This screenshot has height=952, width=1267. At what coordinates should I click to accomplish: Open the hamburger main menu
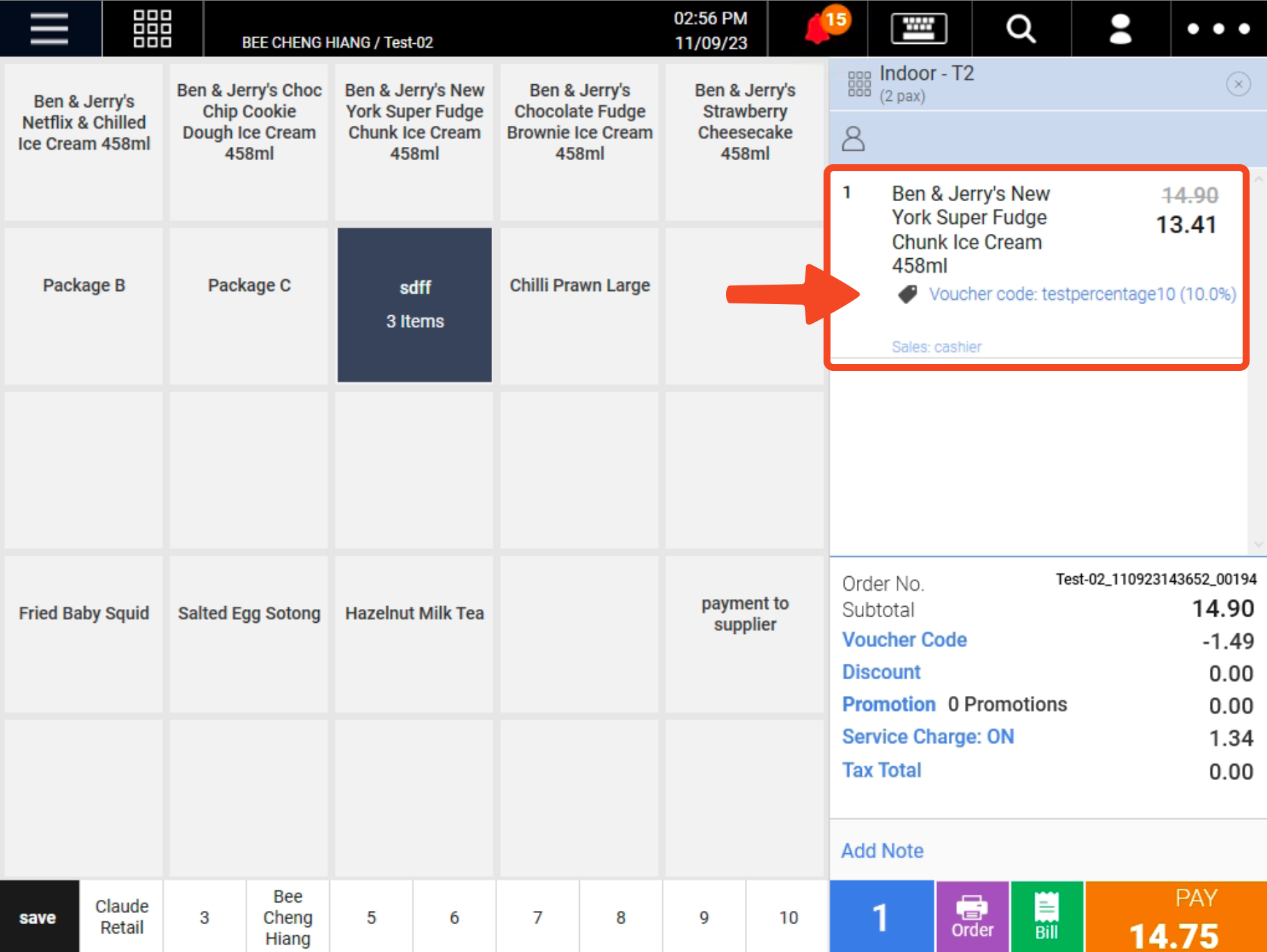click(49, 29)
